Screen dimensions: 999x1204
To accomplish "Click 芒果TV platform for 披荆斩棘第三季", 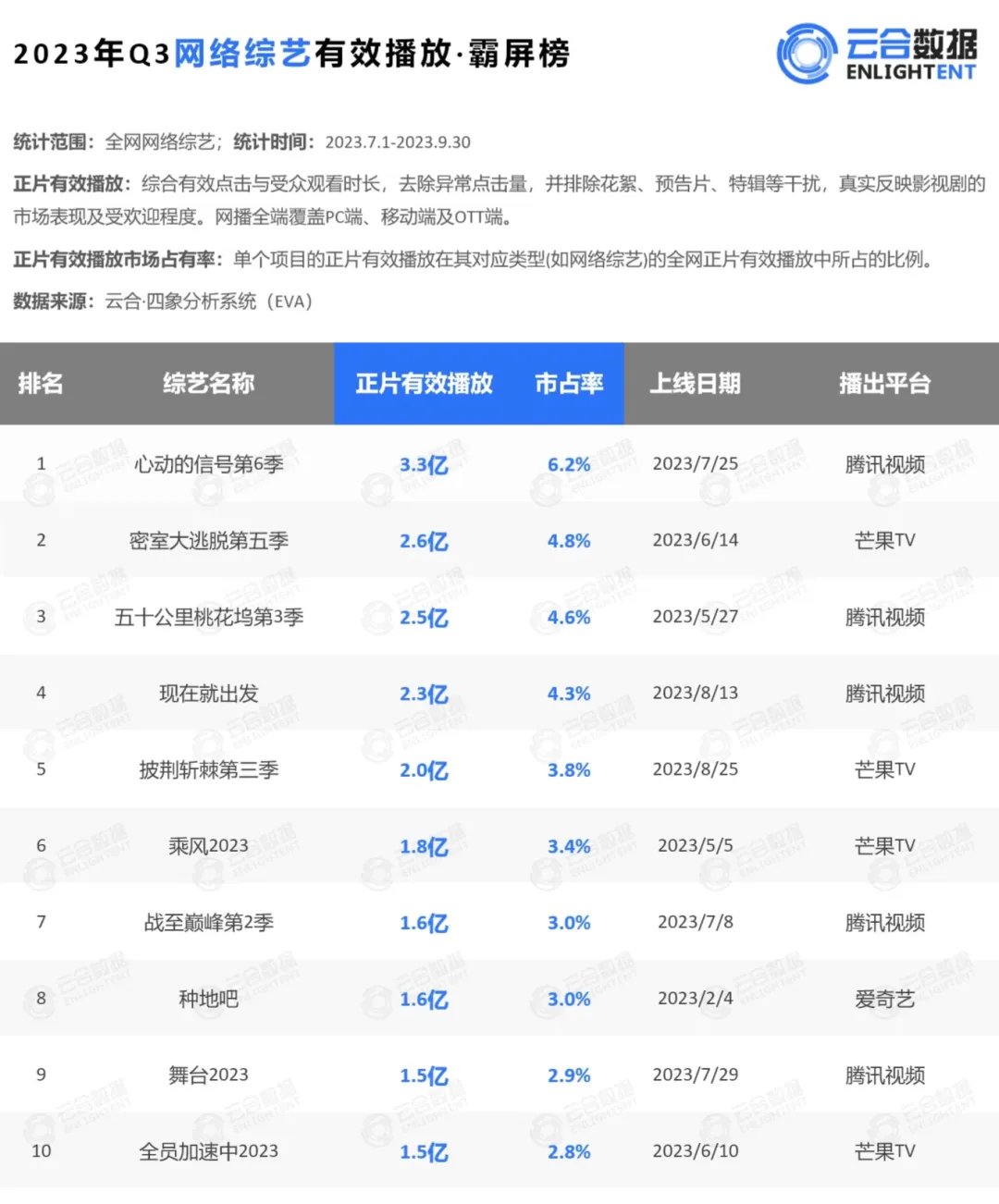I will coord(884,770).
